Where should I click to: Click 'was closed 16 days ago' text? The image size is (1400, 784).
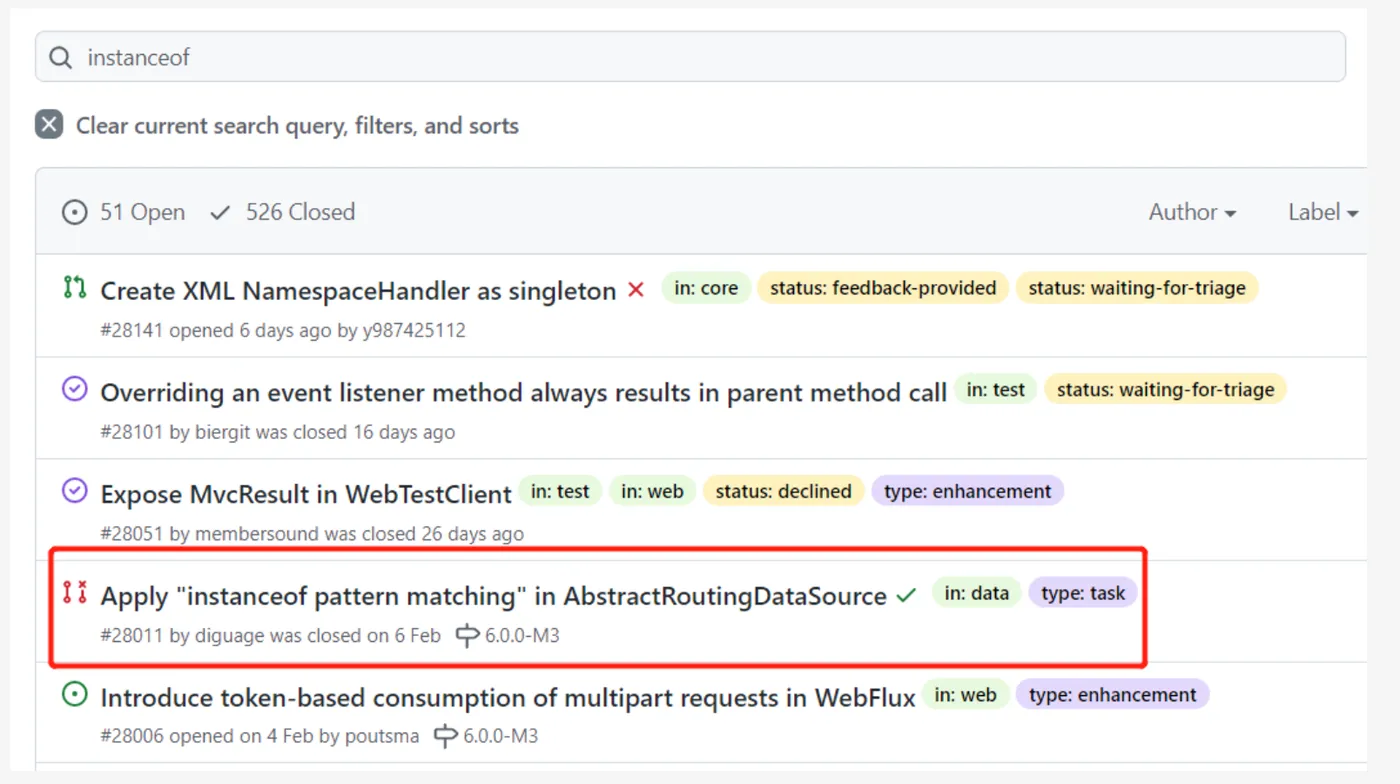[353, 432]
